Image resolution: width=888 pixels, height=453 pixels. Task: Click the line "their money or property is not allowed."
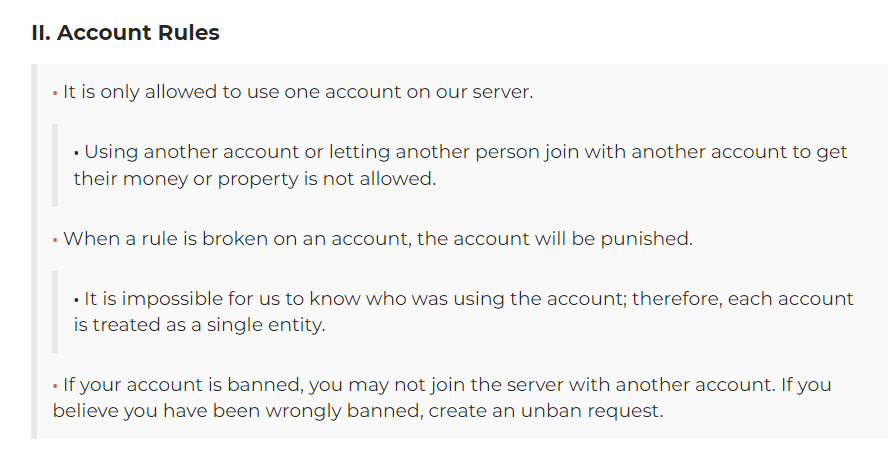tap(255, 178)
